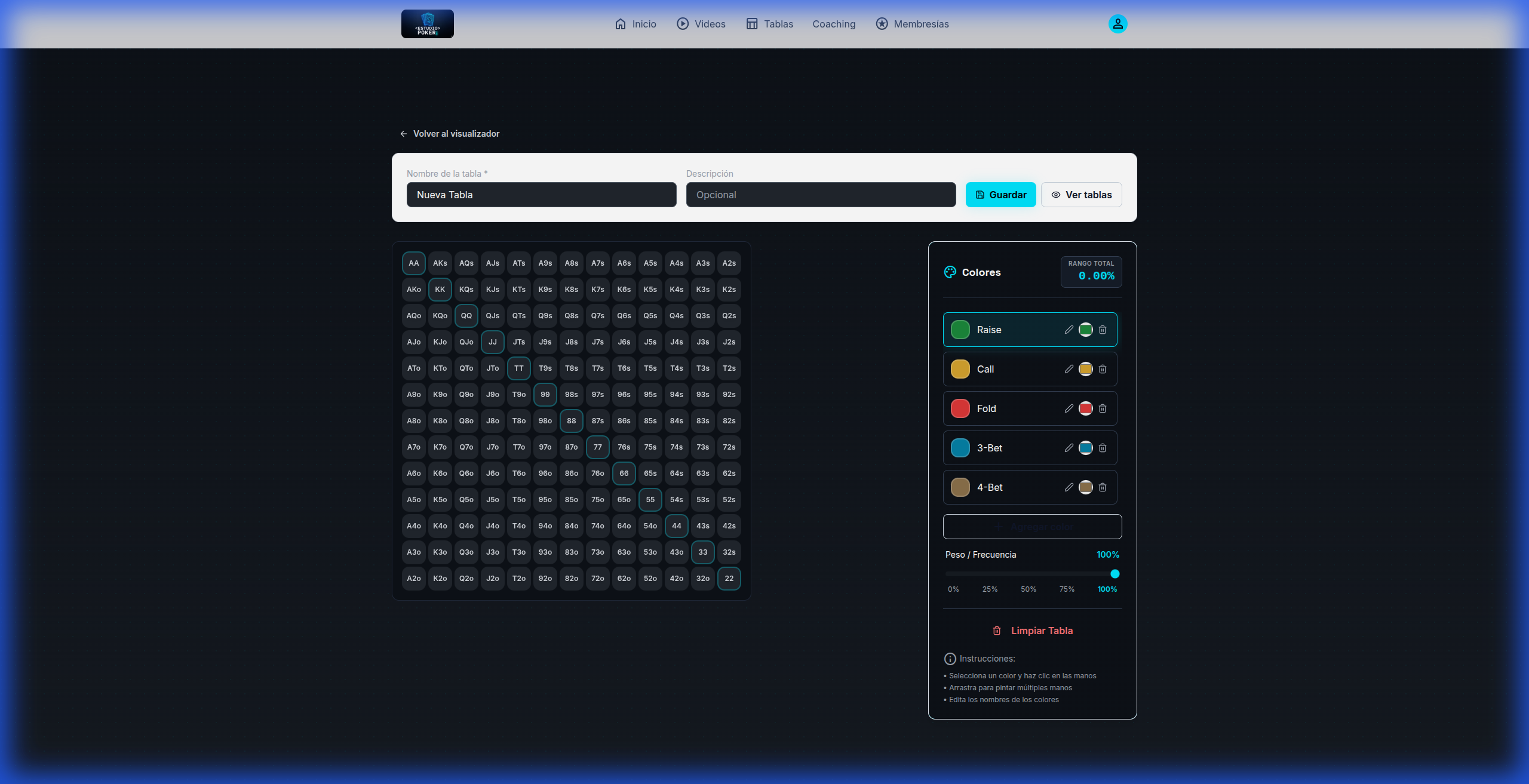
Task: Click the palette icon beside Colores
Action: click(x=950, y=272)
